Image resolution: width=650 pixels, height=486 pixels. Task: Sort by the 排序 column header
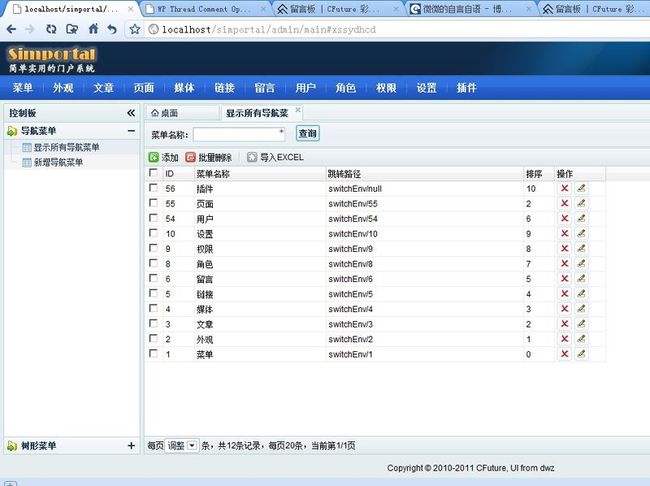[x=534, y=174]
